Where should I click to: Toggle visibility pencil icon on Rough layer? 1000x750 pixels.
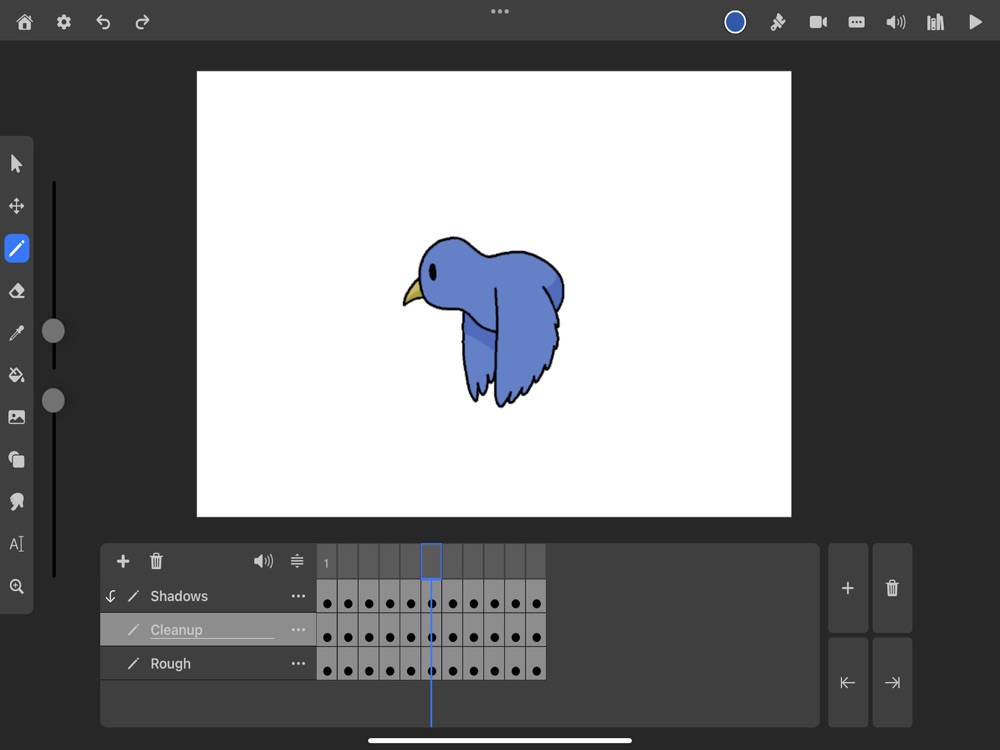133,664
